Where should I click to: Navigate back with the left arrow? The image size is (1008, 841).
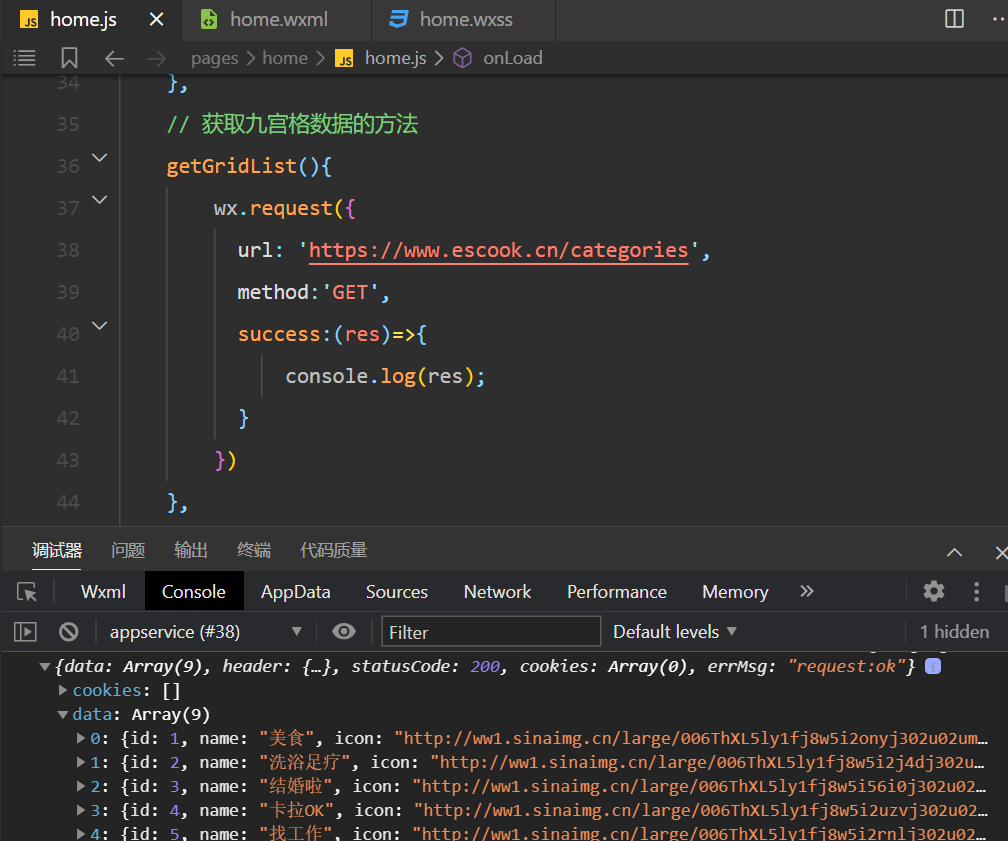click(114, 58)
